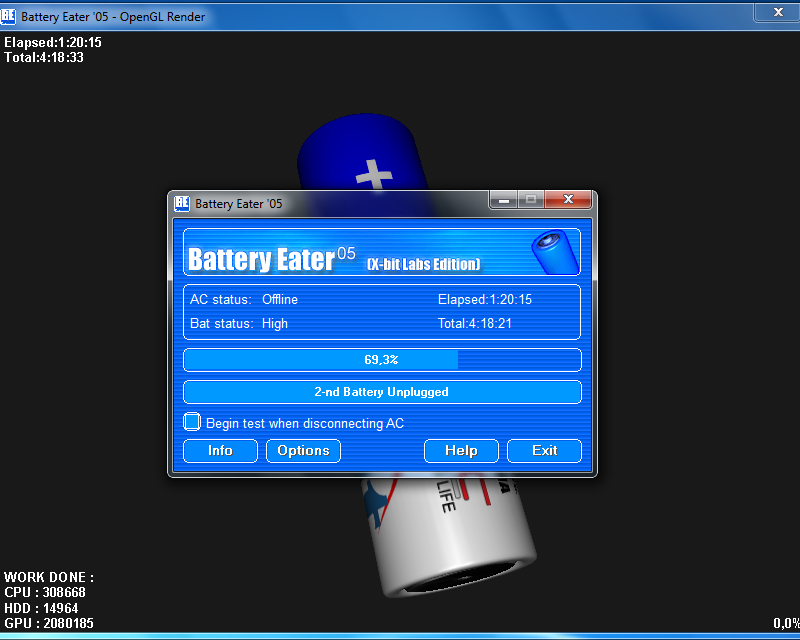800x640 pixels.
Task: Click the (X-bit Labs Edition) text
Action: (423, 264)
